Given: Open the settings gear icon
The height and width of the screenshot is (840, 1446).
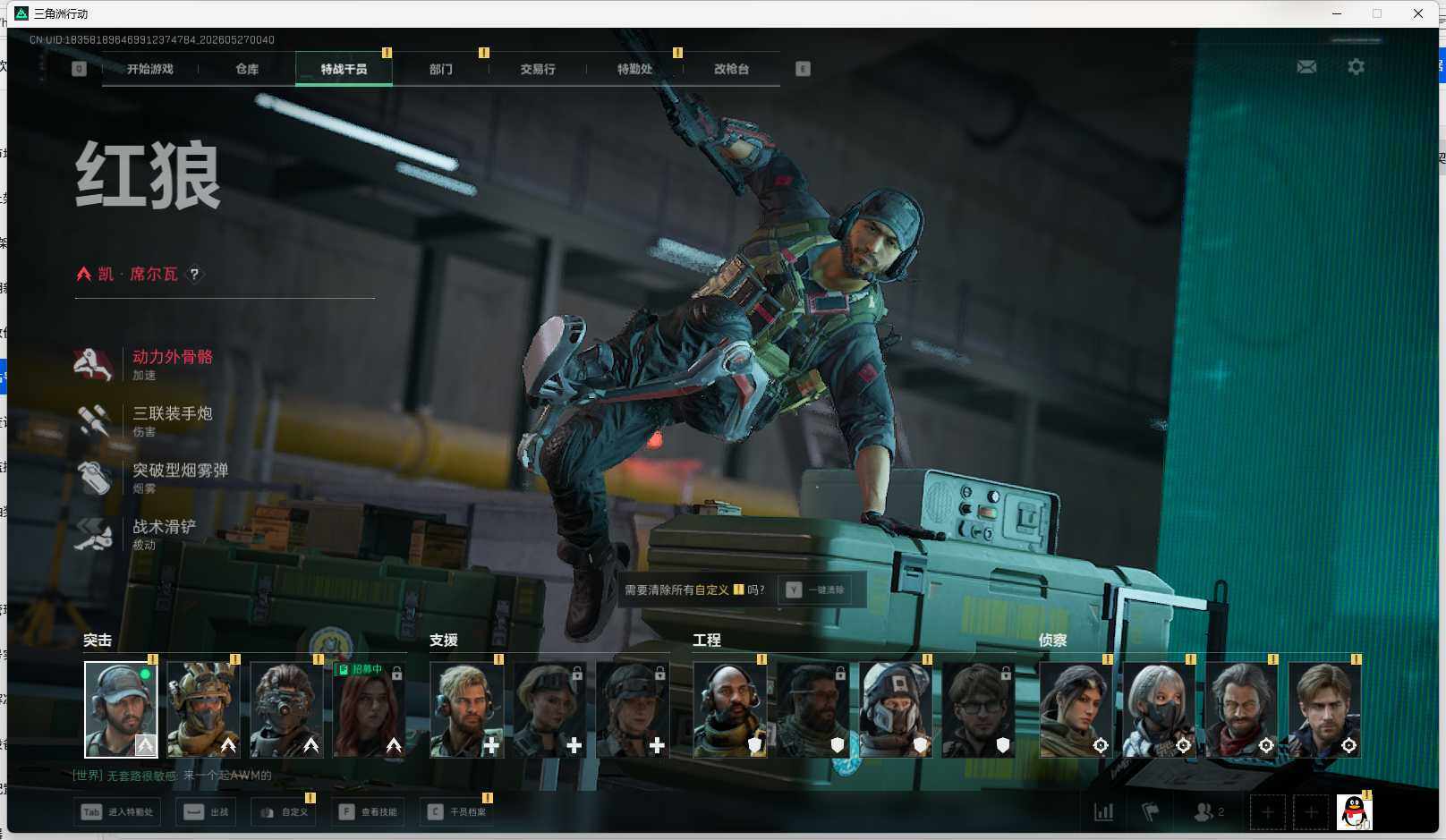Looking at the screenshot, I should point(1356,67).
